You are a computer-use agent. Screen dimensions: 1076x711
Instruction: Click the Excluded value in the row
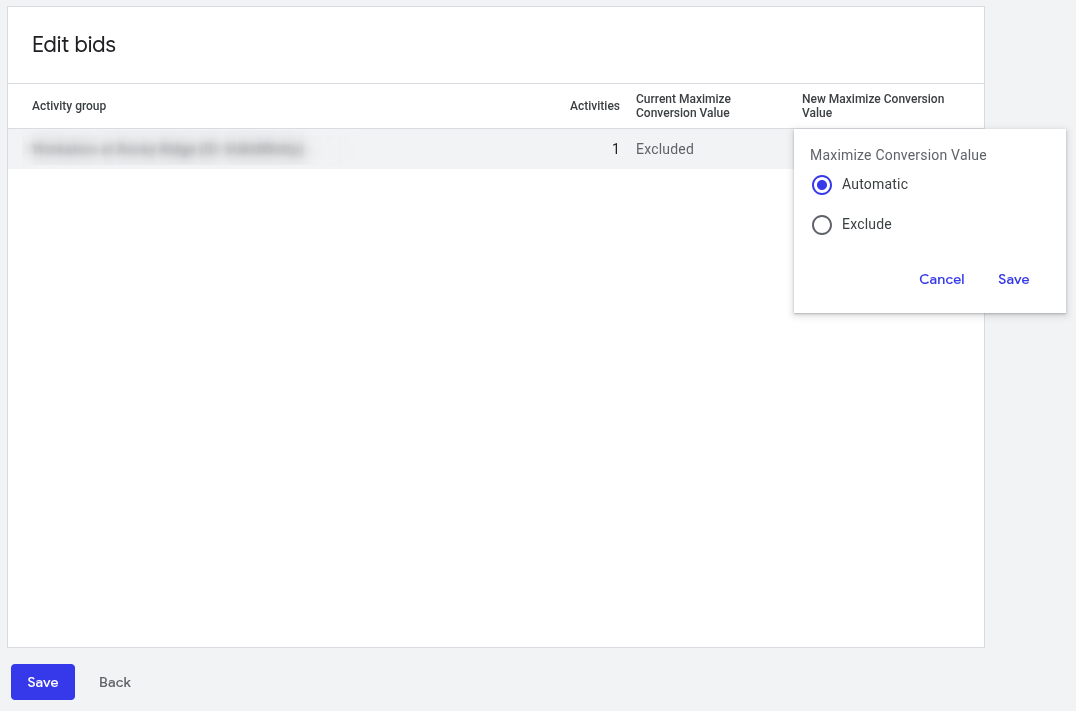664,149
